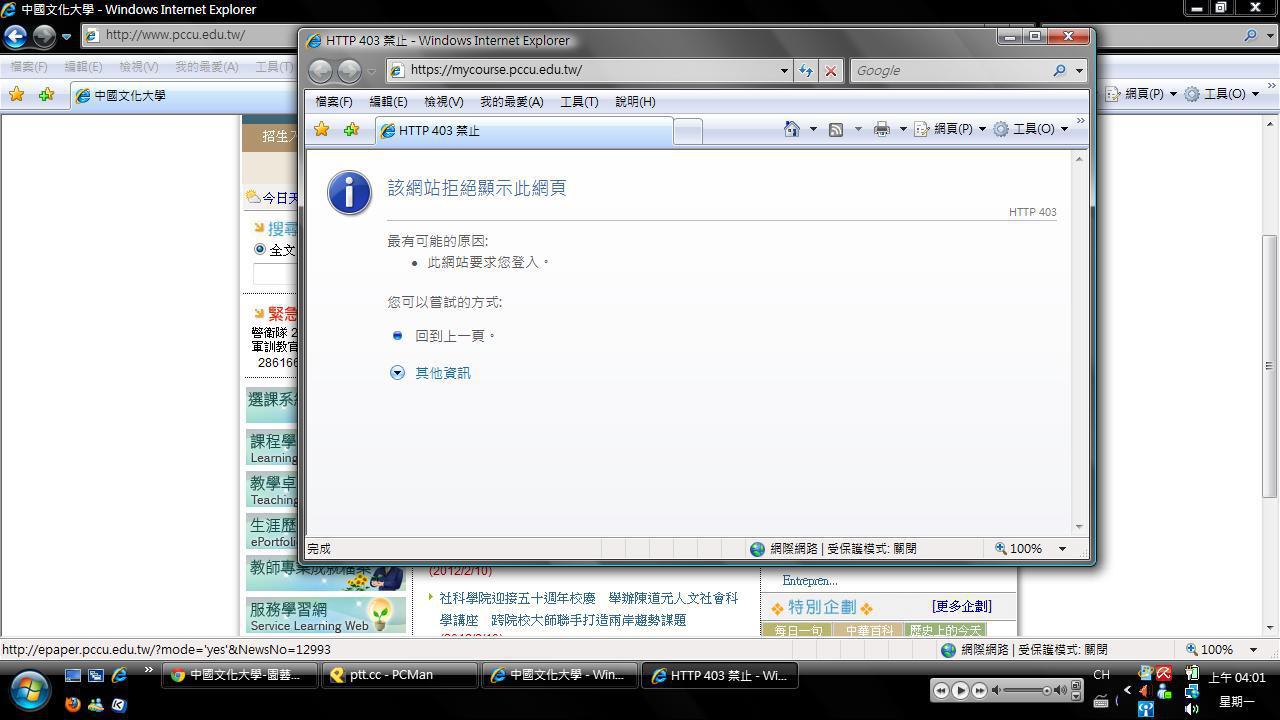The width and height of the screenshot is (1280, 720).
Task: Click the Next track button in the taskbar player
Action: (x=979, y=690)
